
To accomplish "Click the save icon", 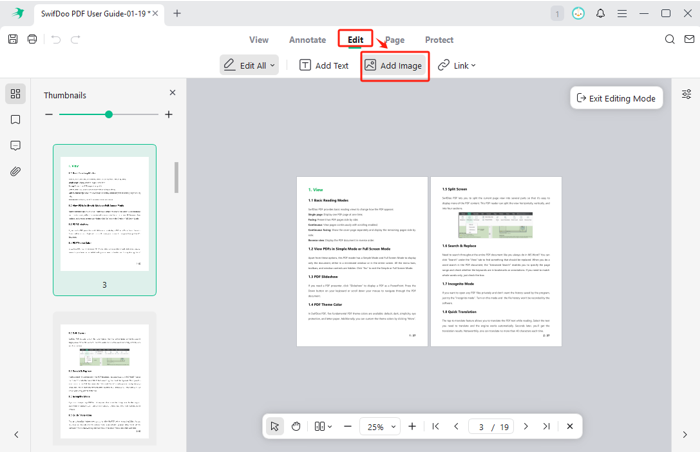I will (13, 39).
